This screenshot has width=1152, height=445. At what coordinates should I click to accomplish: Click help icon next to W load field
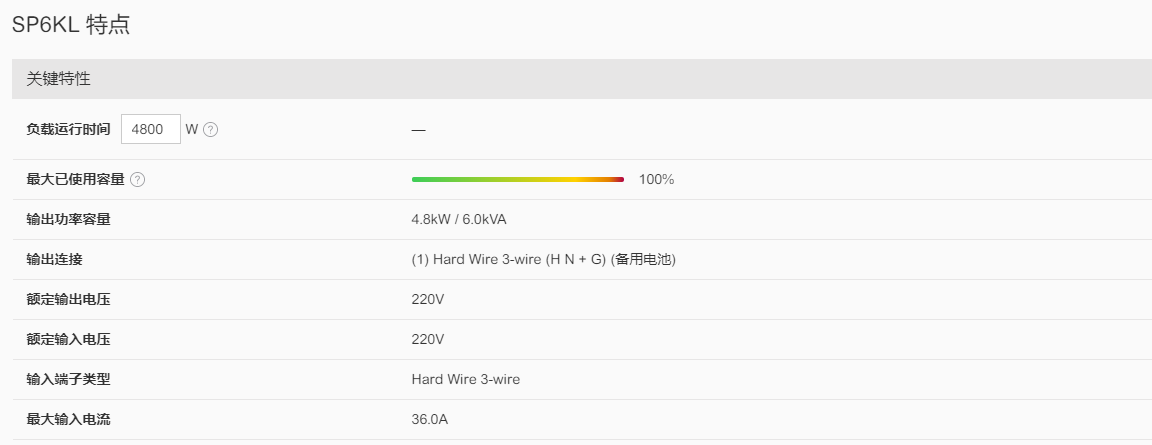point(210,129)
